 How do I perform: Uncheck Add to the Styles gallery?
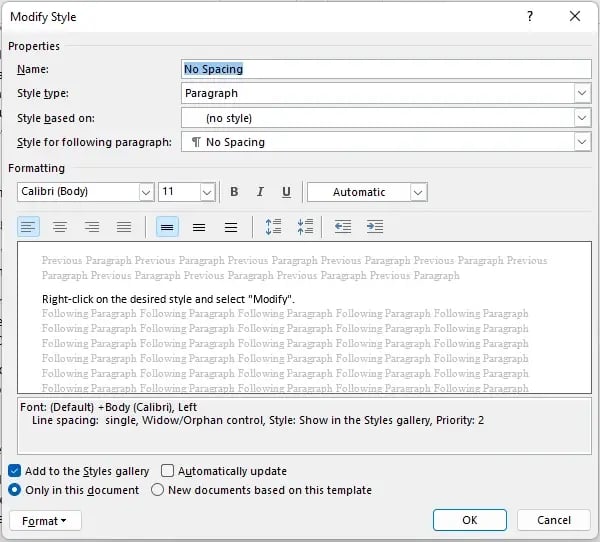(15, 471)
